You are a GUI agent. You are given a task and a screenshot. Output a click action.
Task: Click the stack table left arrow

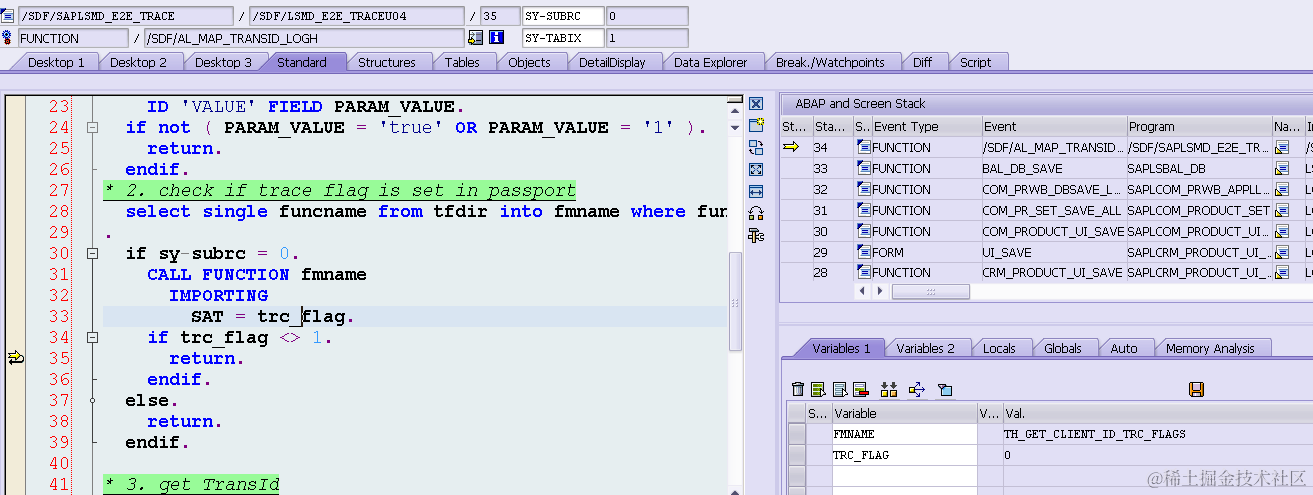point(864,291)
